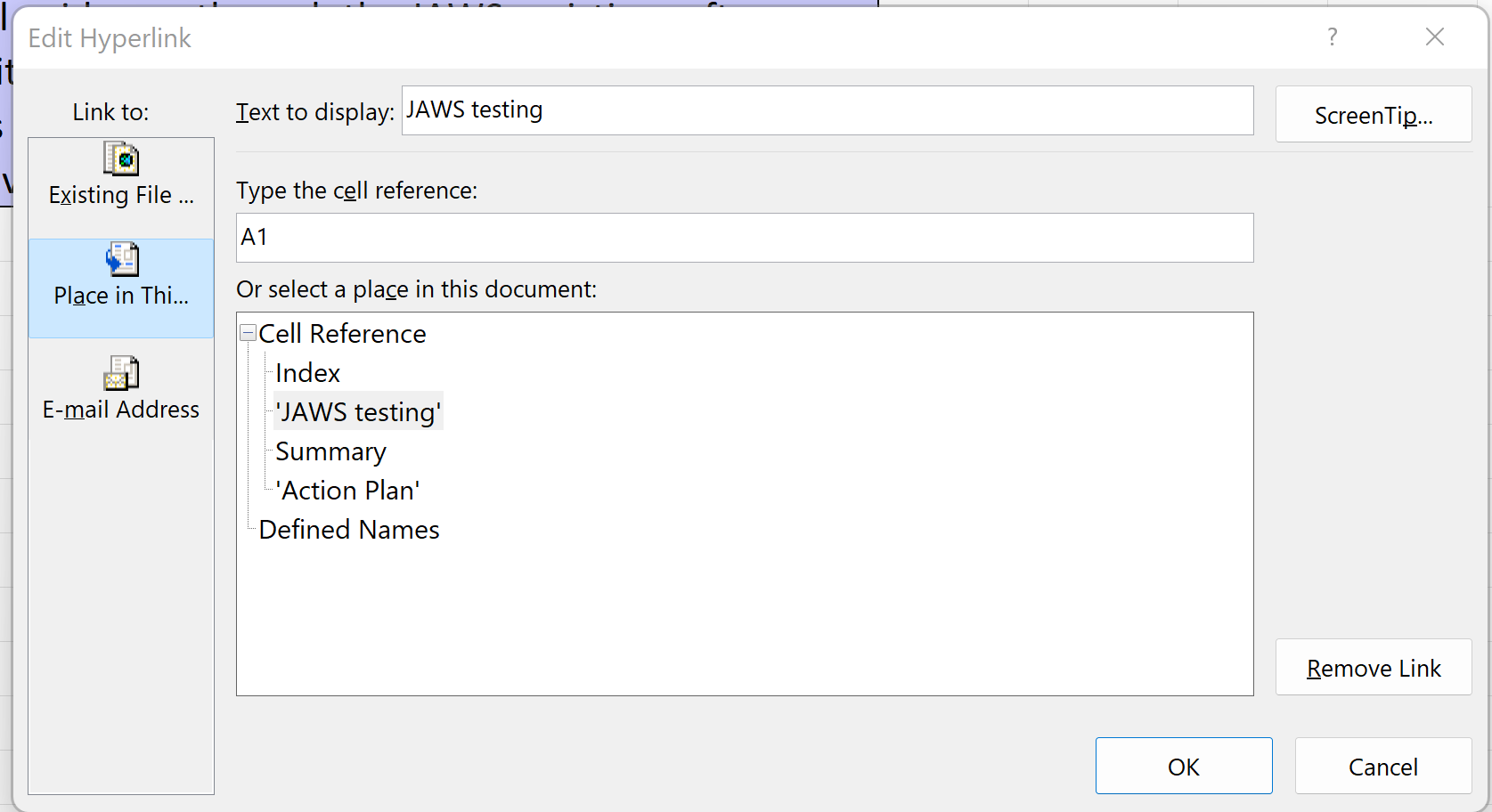
Task: Open the ScreenTip button
Action: click(x=1374, y=114)
